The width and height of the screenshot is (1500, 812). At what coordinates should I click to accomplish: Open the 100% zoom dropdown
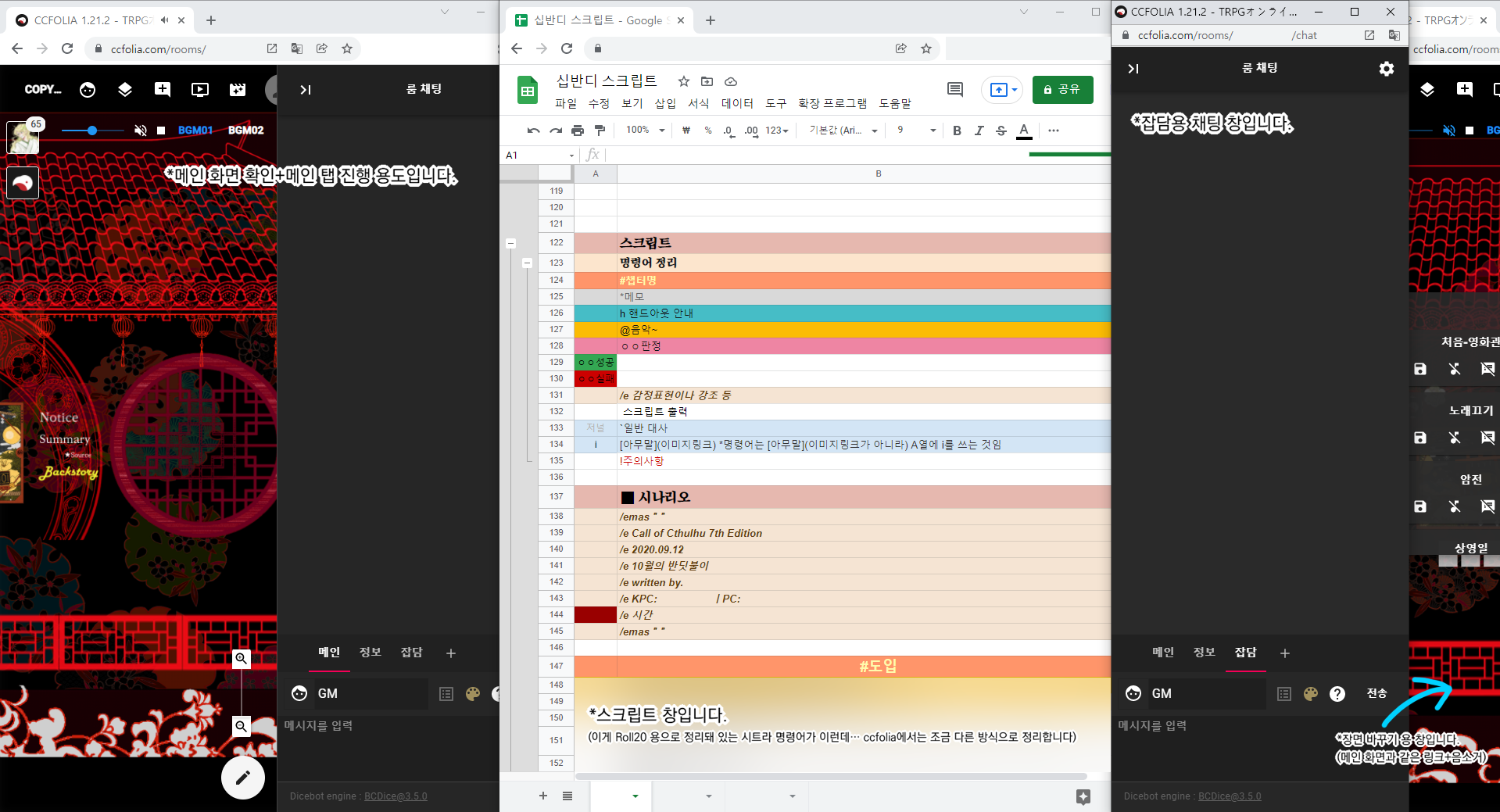tap(645, 131)
